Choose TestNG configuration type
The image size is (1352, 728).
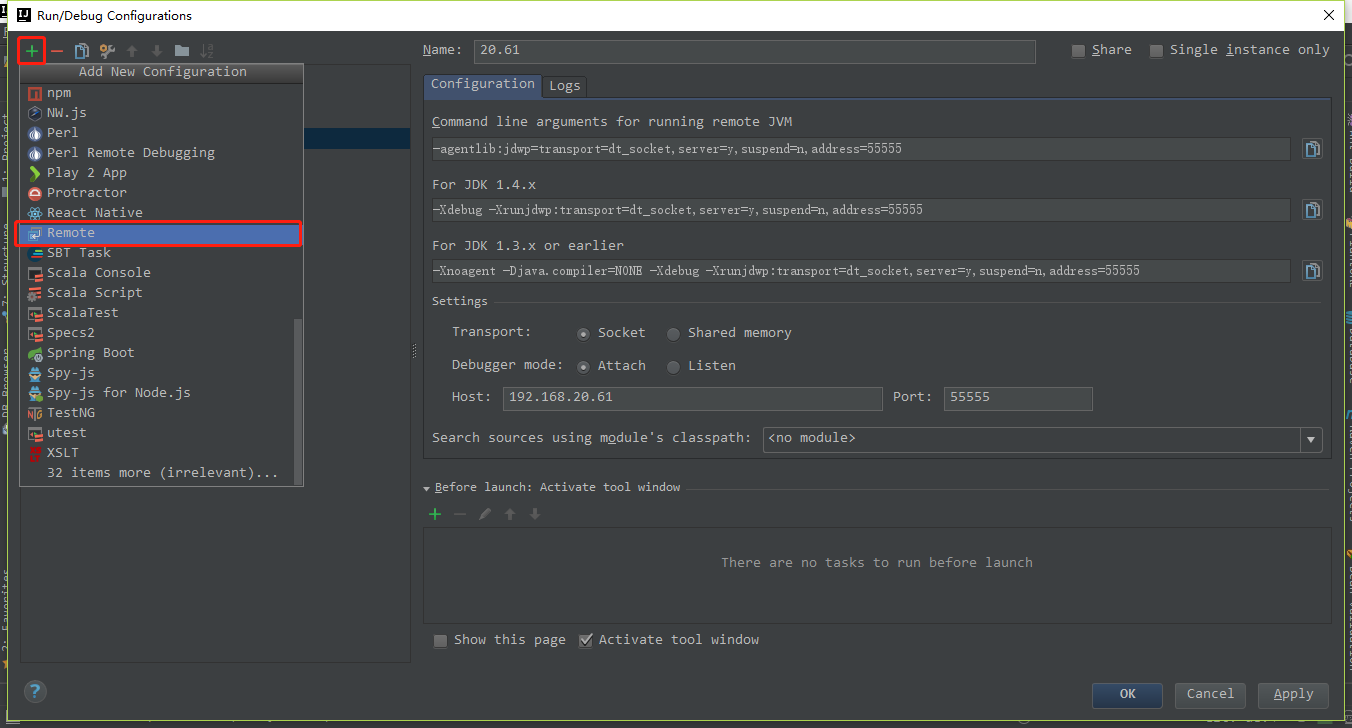161,413
